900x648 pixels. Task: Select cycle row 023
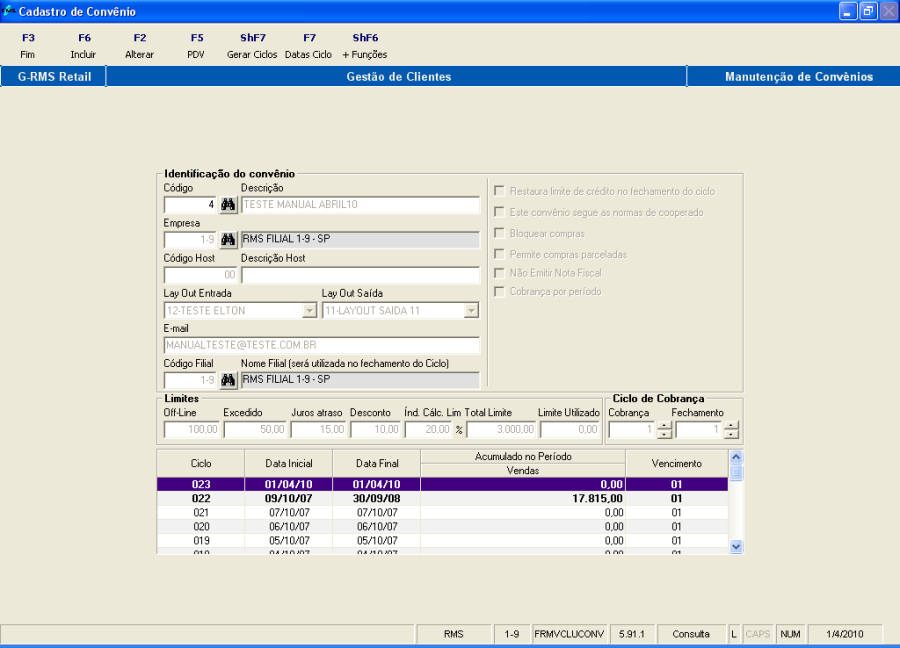click(442, 484)
